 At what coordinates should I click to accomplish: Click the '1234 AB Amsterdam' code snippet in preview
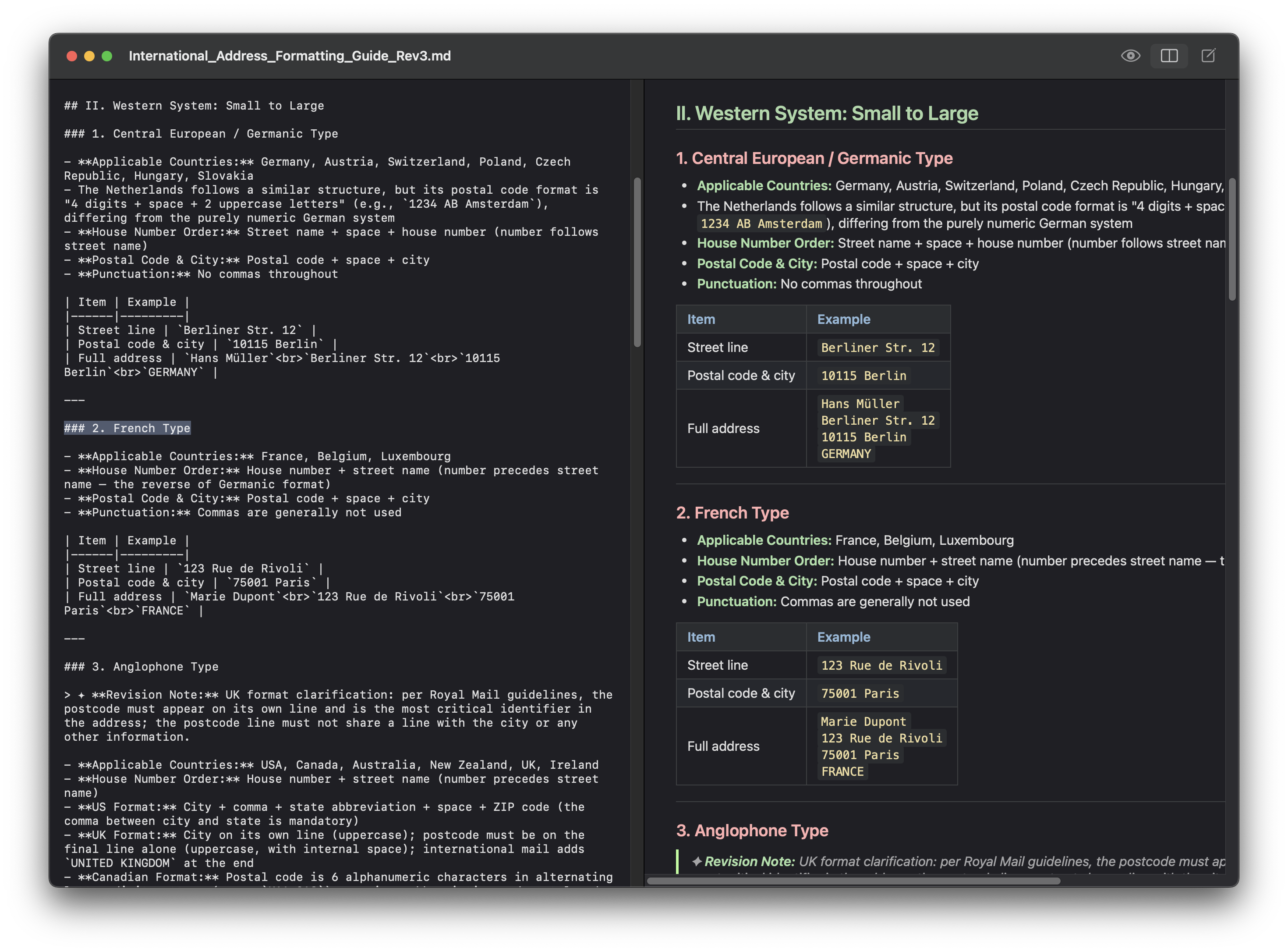click(761, 224)
